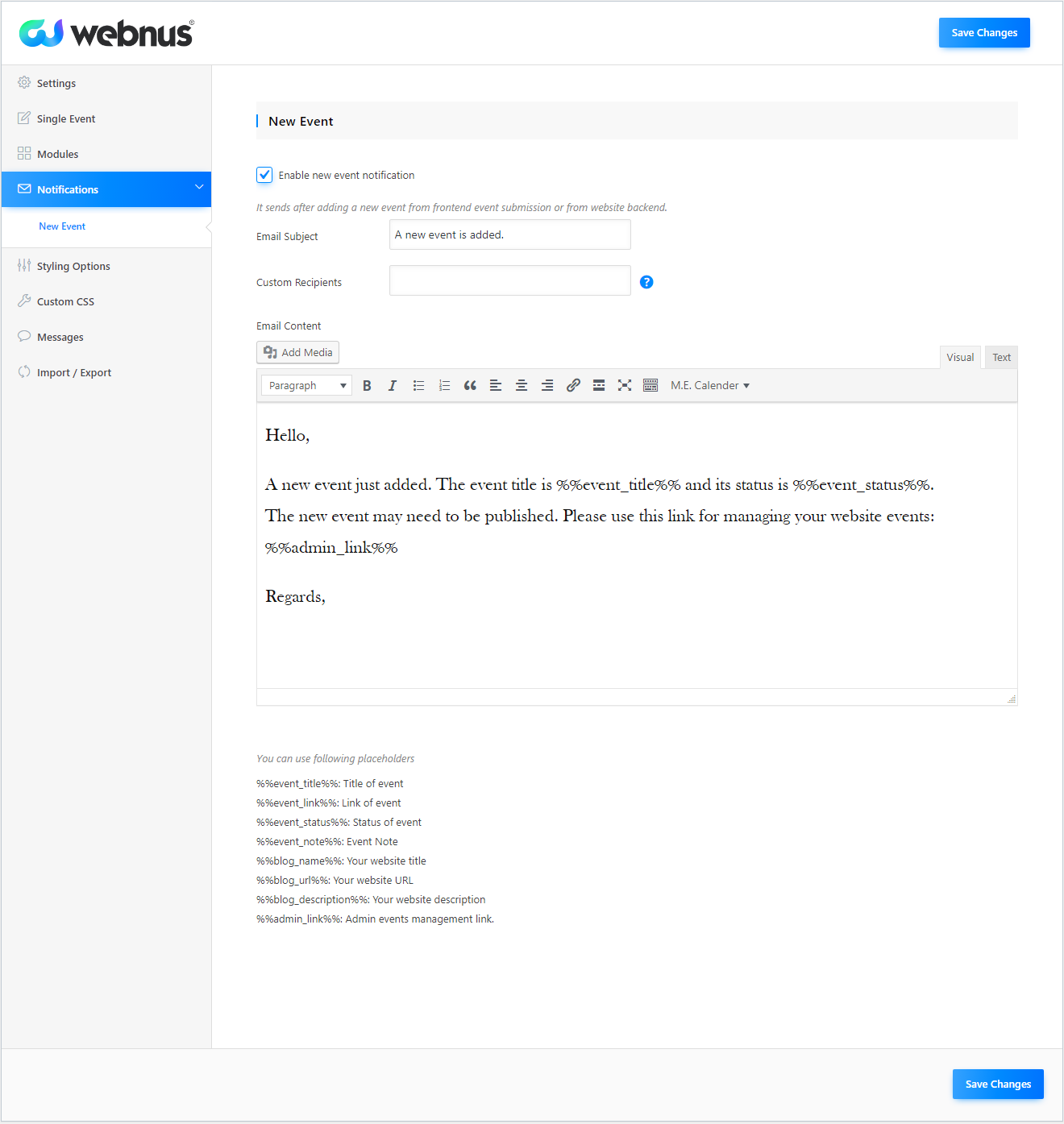Collapse the Notifications menu chevron
The image size is (1064, 1124).
pos(199,188)
